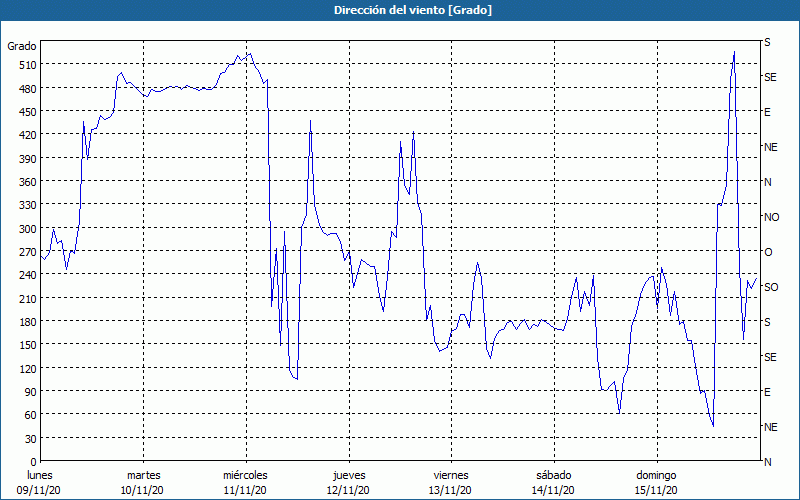Select the 210 value on the left axis

point(27,298)
